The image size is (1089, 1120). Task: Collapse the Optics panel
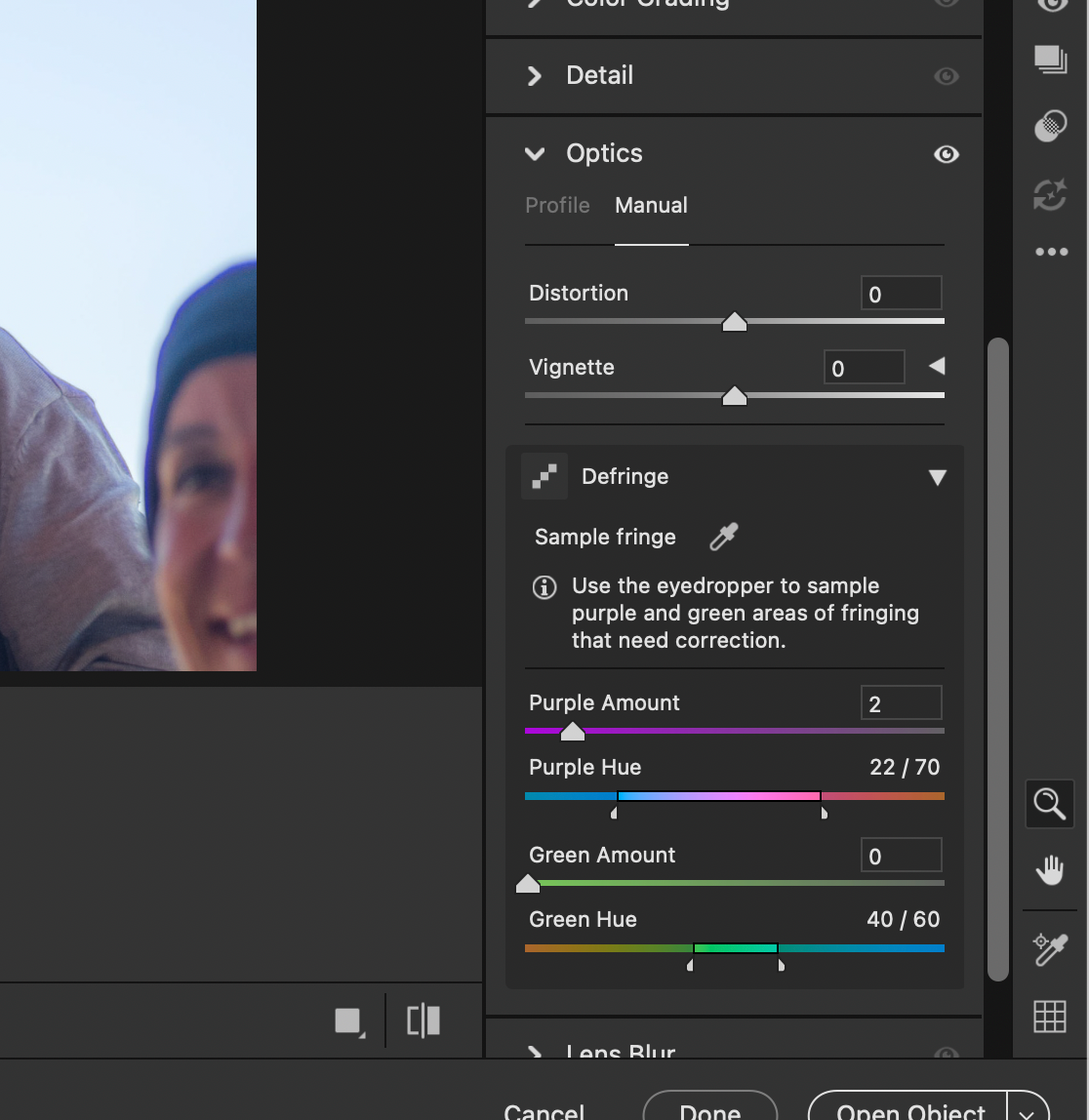(x=535, y=153)
